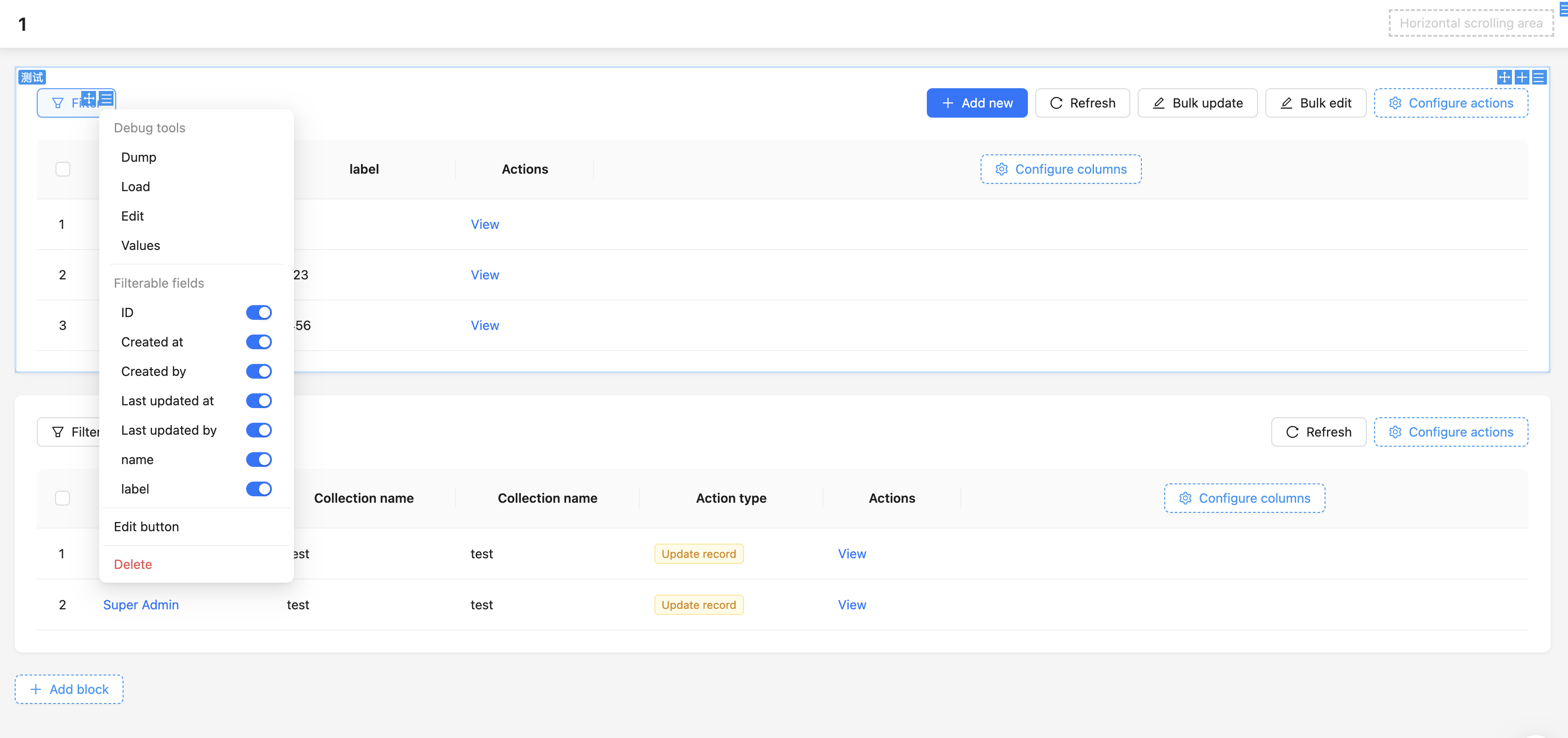
Task: Click the plus icon in the 测试 block toolbar
Action: (x=1522, y=77)
